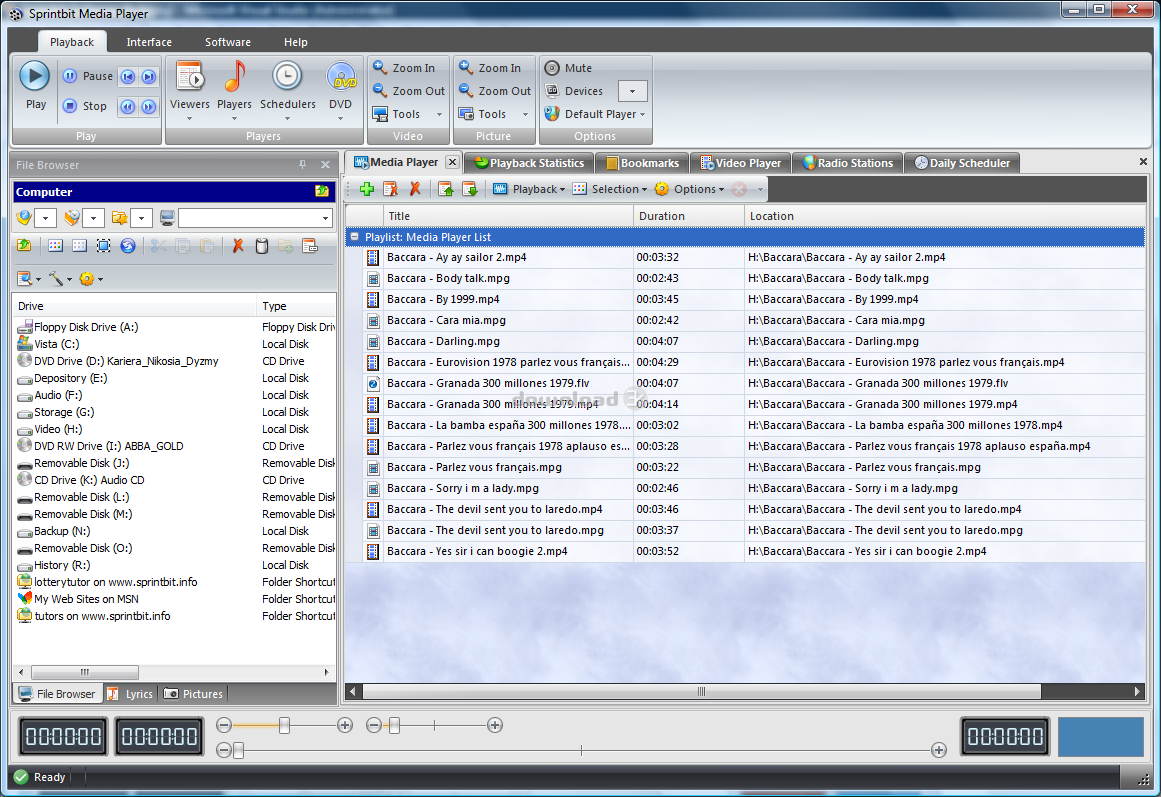Click the up folder icon in File Browser
Image resolution: width=1161 pixels, height=797 pixels.
[24, 246]
